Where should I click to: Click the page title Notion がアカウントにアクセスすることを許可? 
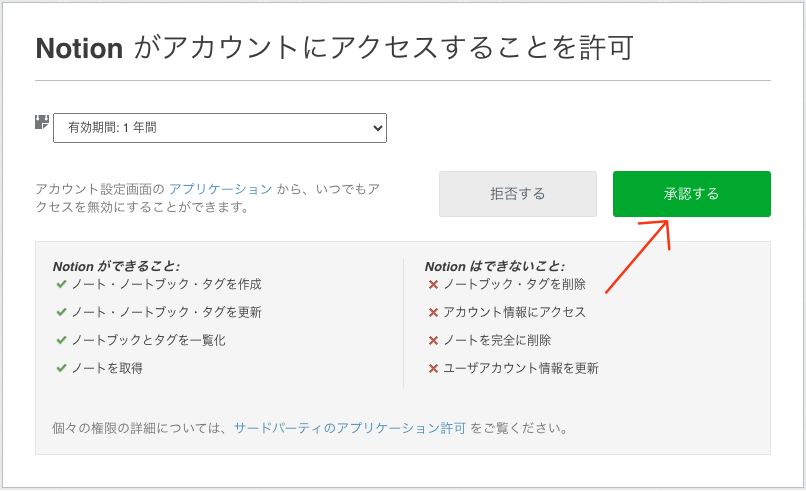[x=335, y=48]
